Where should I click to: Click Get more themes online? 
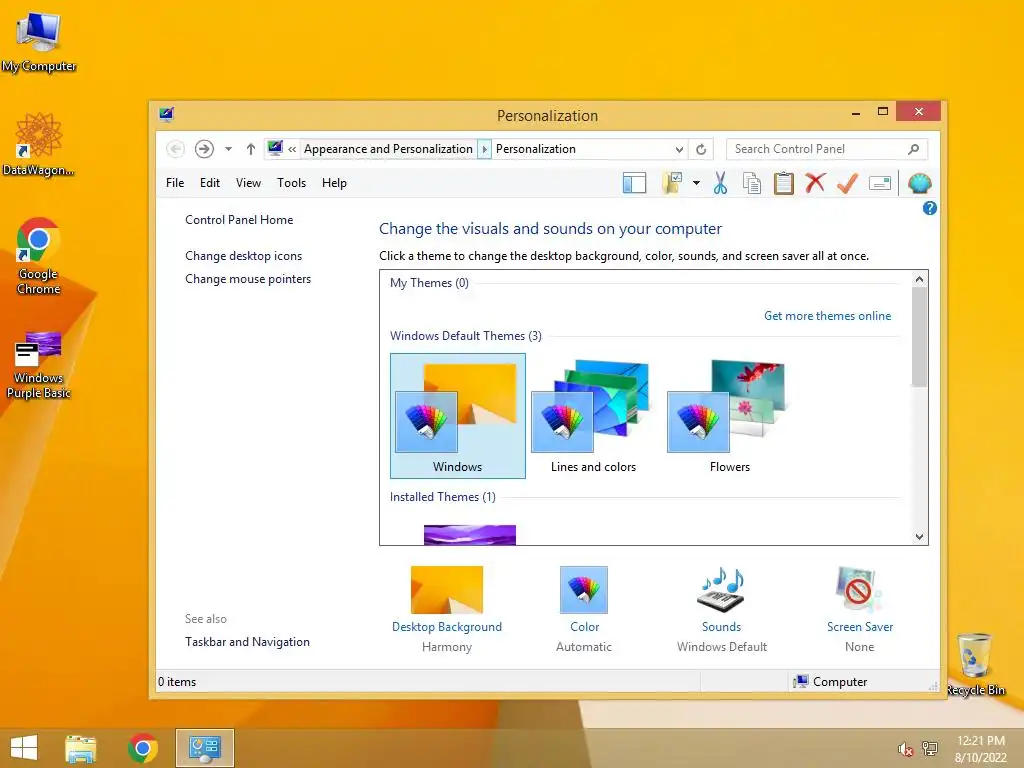(x=827, y=316)
